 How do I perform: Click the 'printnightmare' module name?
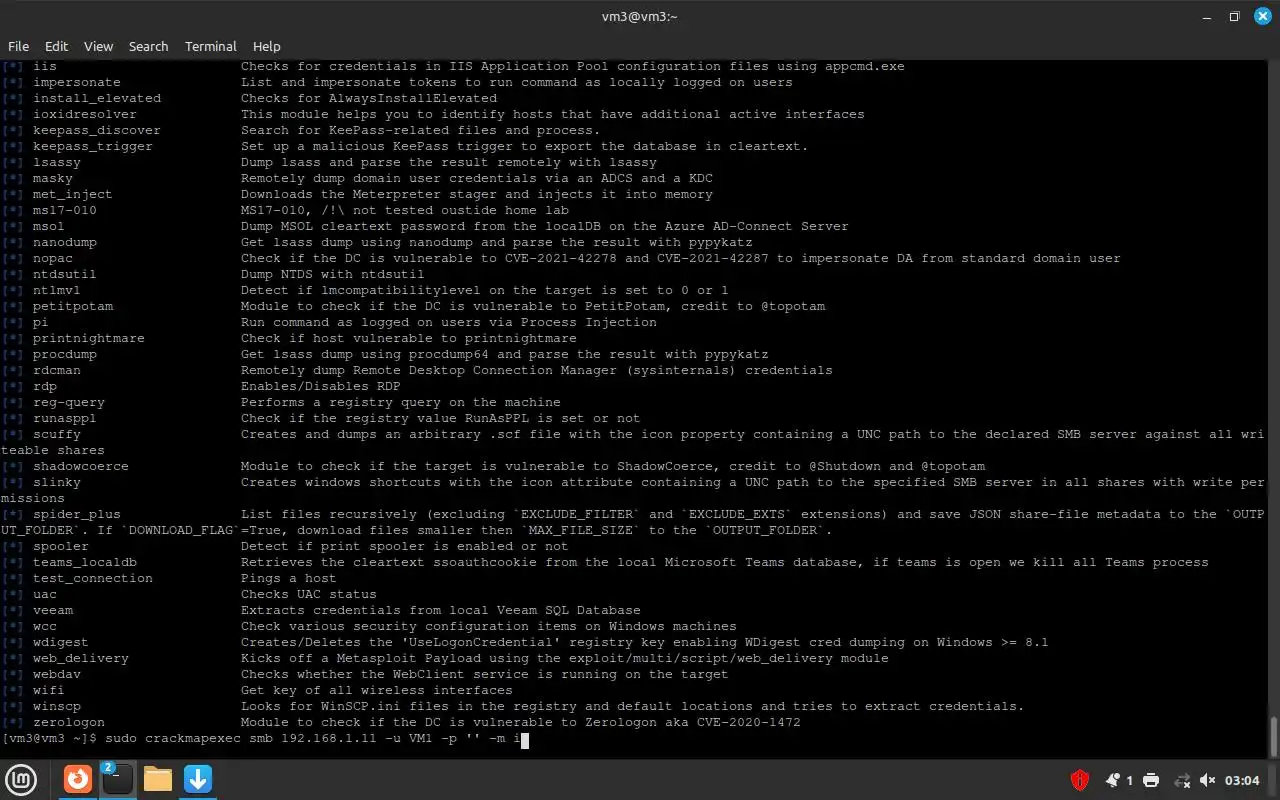pos(89,338)
